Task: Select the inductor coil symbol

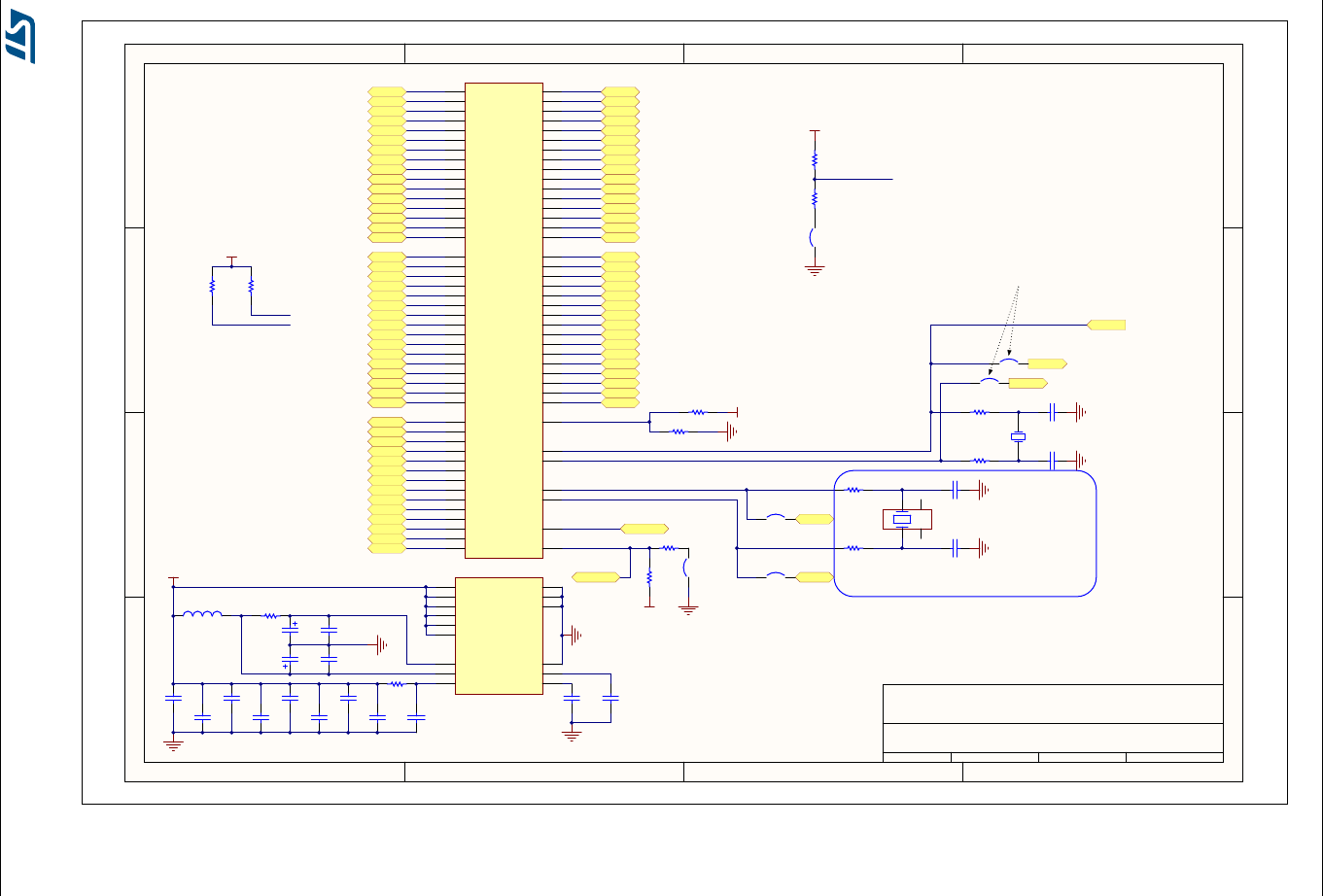Action: click(202, 613)
